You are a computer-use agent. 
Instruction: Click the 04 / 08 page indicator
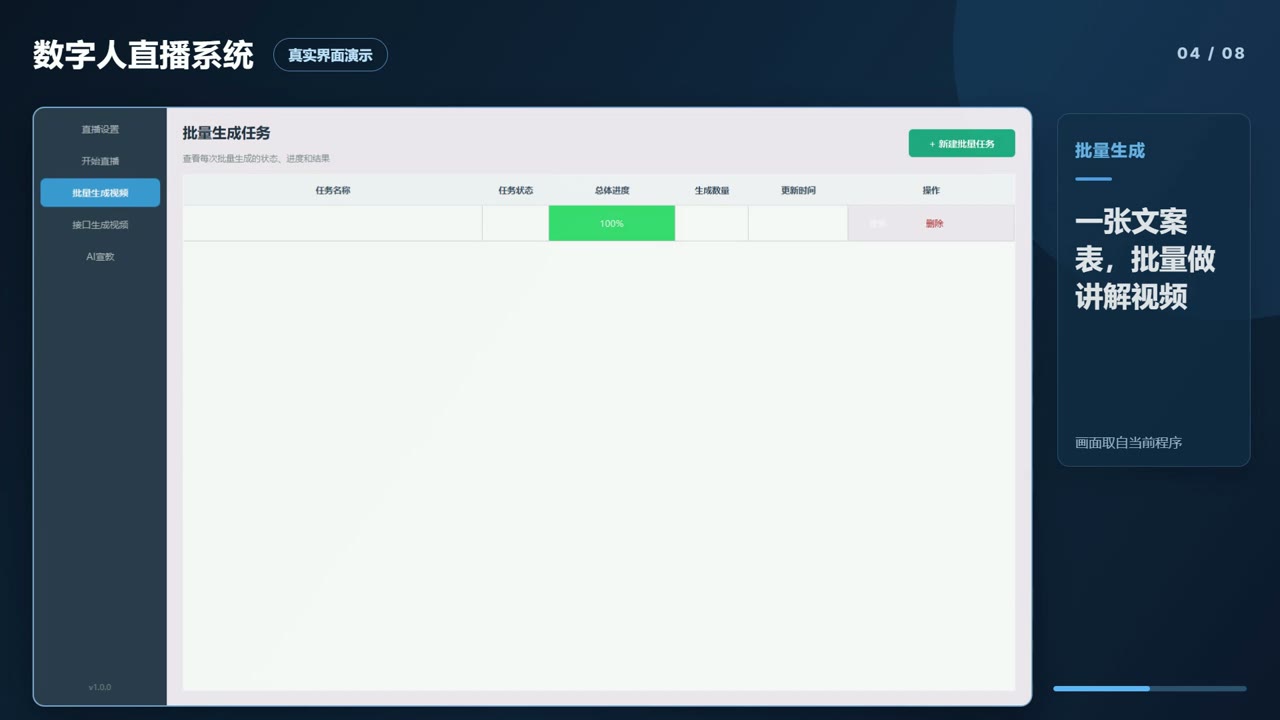1211,53
